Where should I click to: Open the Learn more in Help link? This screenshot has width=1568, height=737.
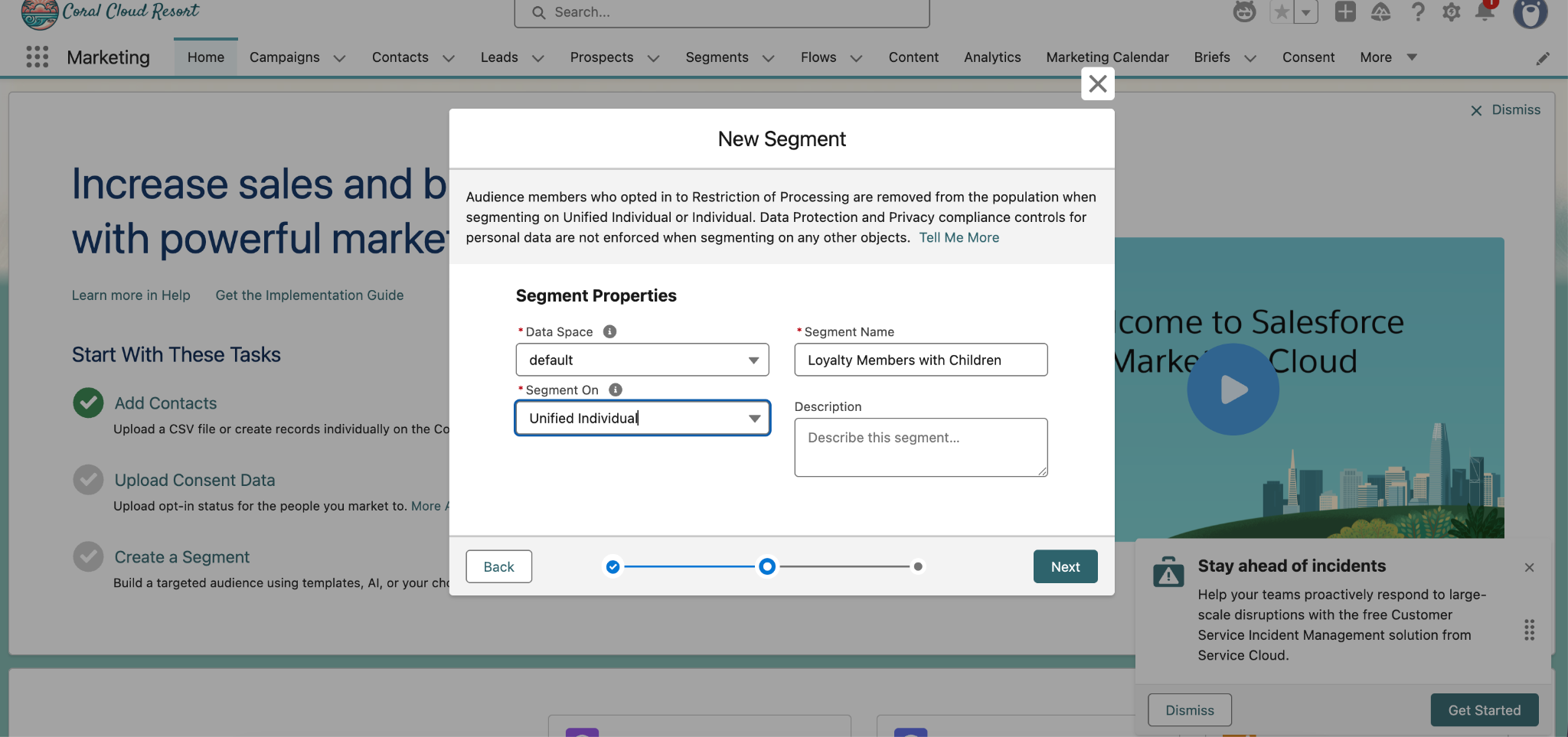pyautogui.click(x=131, y=295)
